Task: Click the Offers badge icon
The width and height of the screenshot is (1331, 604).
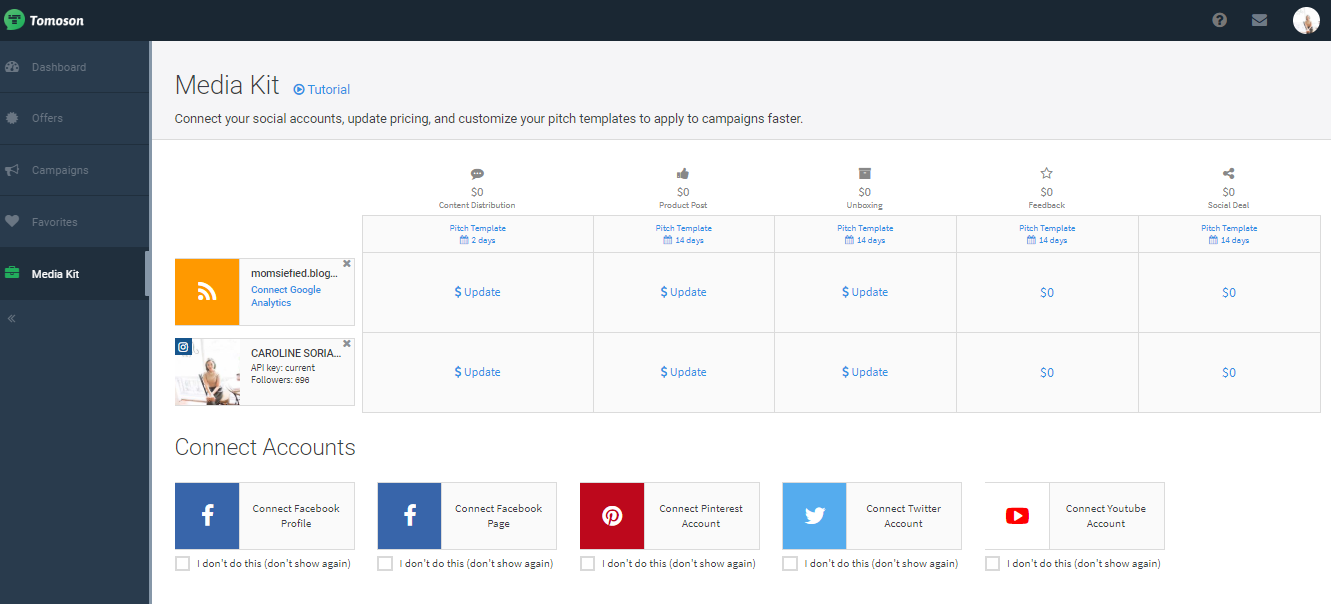Action: click(x=12, y=118)
